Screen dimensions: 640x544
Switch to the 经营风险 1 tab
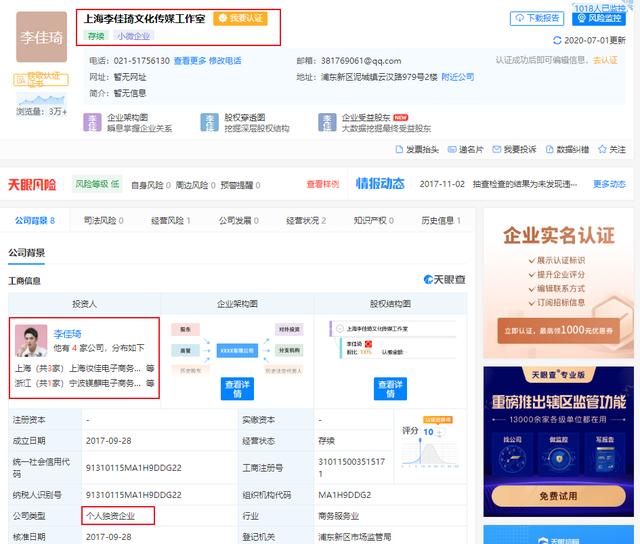pos(171,221)
